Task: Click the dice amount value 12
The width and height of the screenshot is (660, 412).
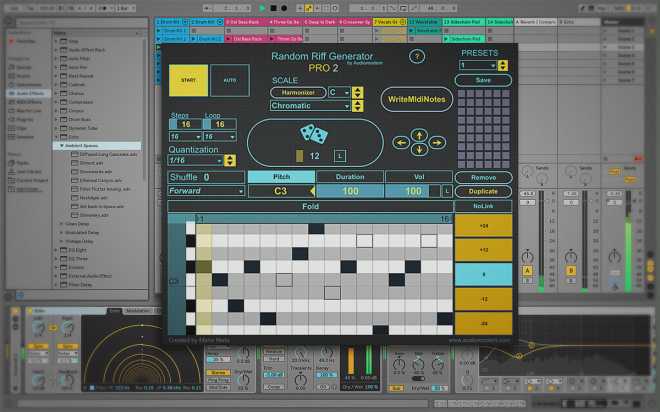Action: click(314, 156)
